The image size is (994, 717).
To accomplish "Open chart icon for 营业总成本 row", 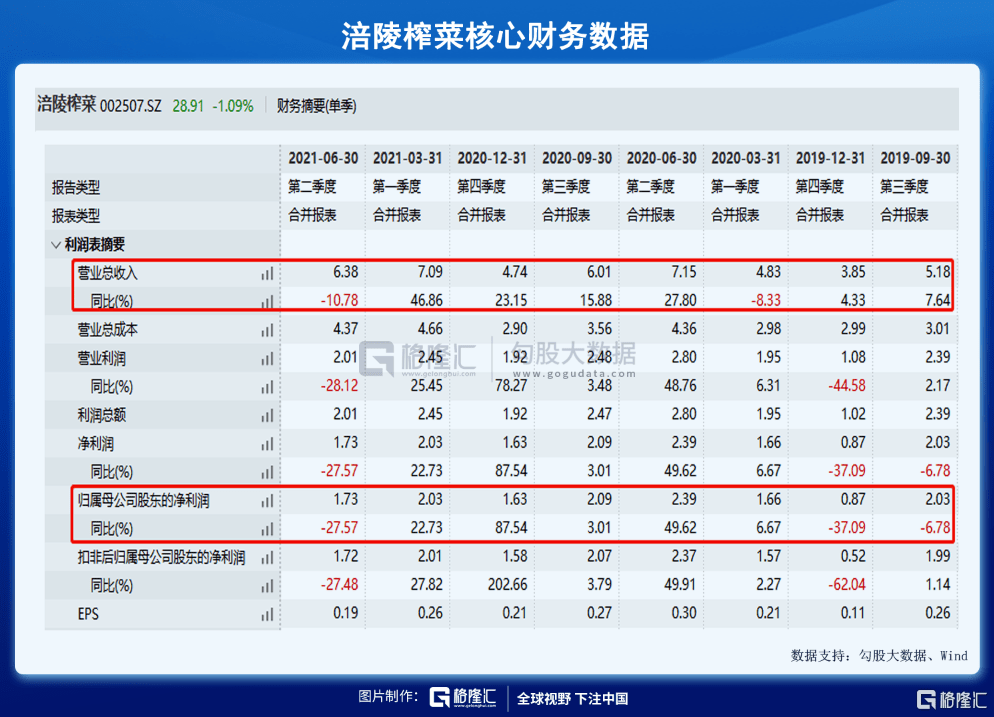I will 267,330.
